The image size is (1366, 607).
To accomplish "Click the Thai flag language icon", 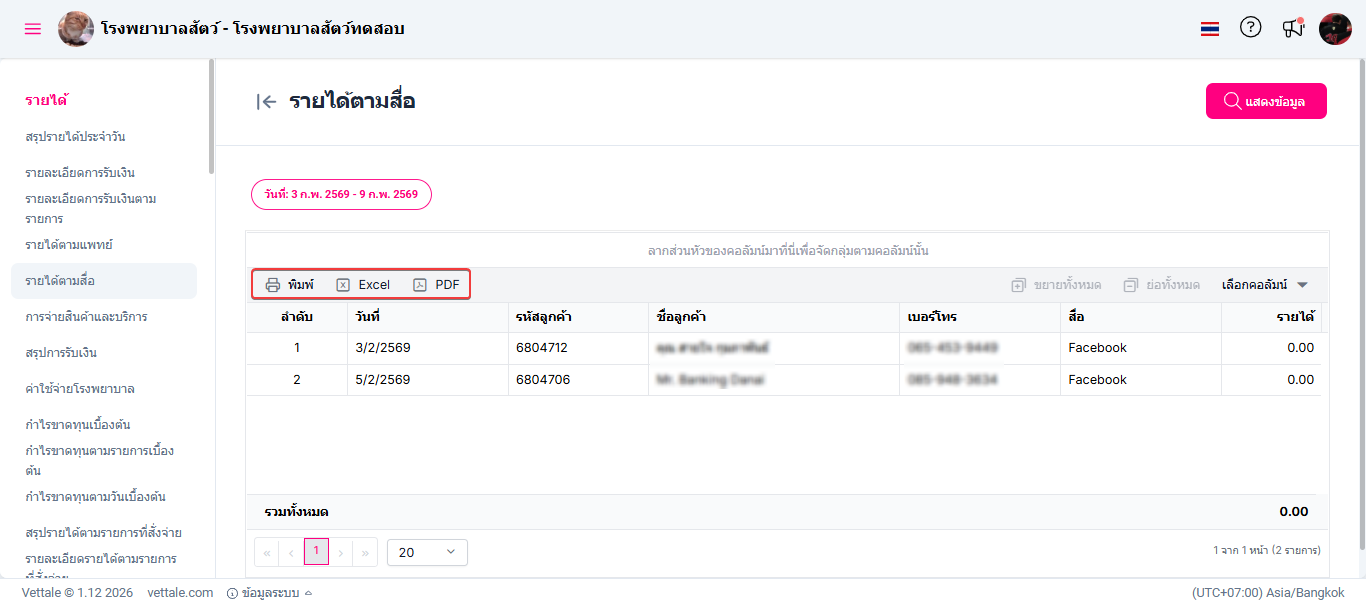I will (x=1210, y=29).
